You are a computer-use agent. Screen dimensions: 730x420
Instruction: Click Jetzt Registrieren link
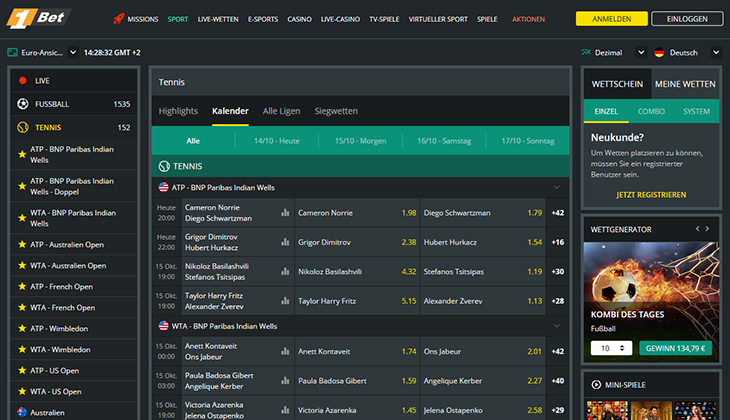pyautogui.click(x=651, y=195)
